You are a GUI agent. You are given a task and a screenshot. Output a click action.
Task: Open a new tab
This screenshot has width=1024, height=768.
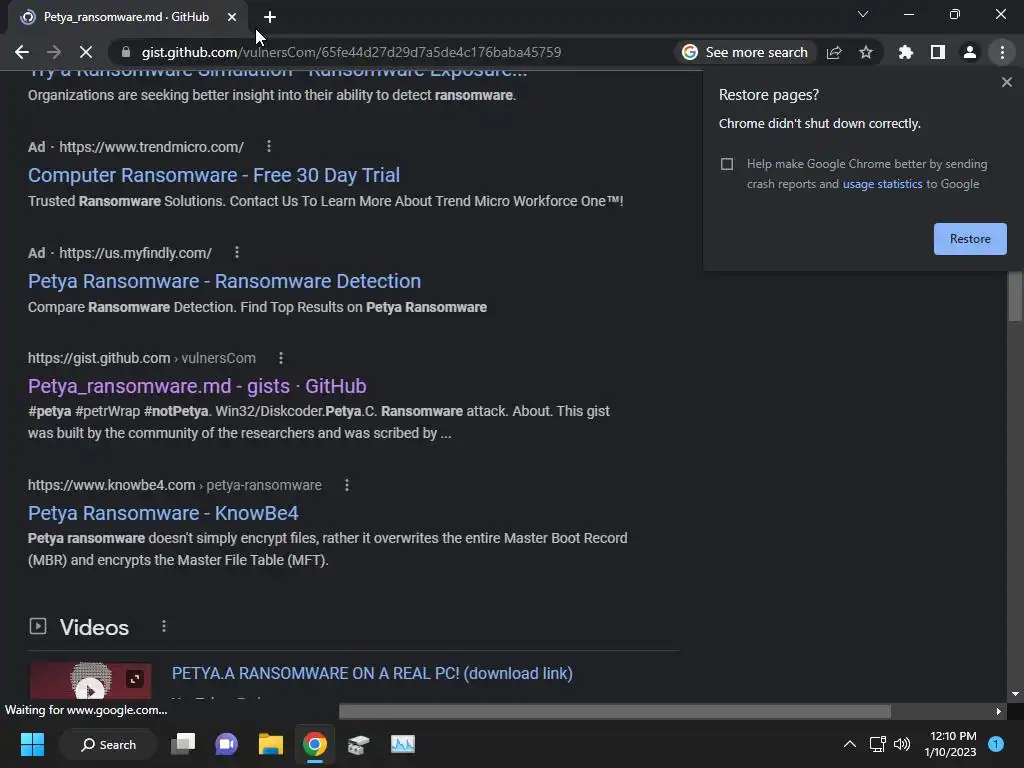[x=270, y=17]
